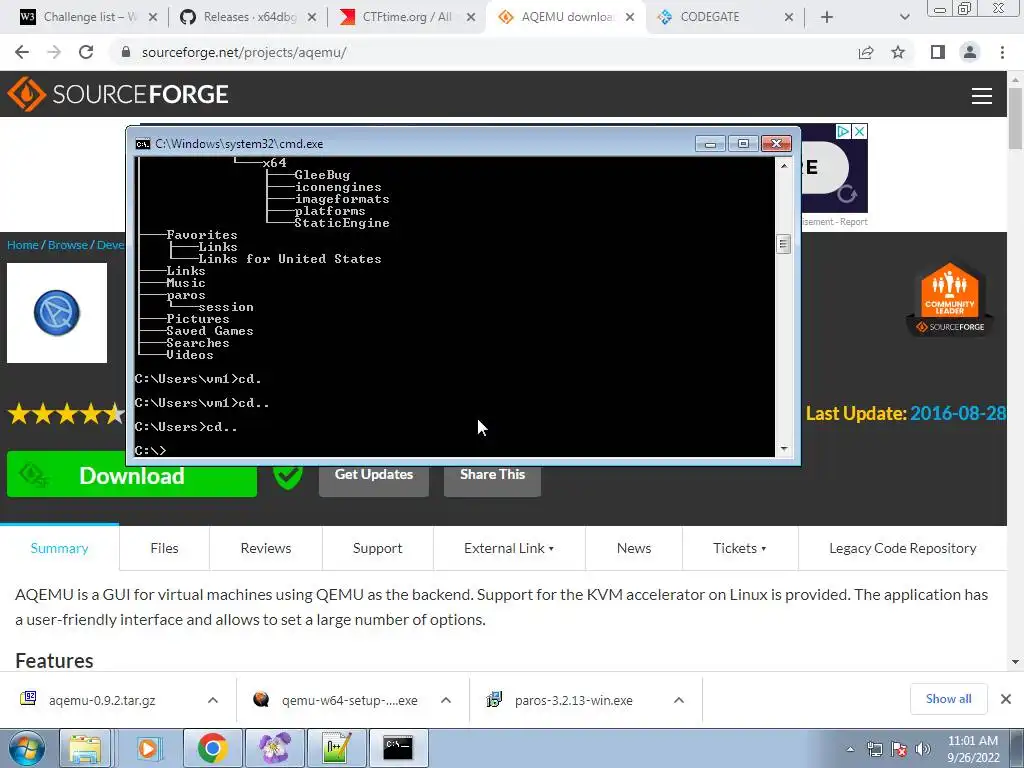Click the cmd.exe title bar icon

142,144
